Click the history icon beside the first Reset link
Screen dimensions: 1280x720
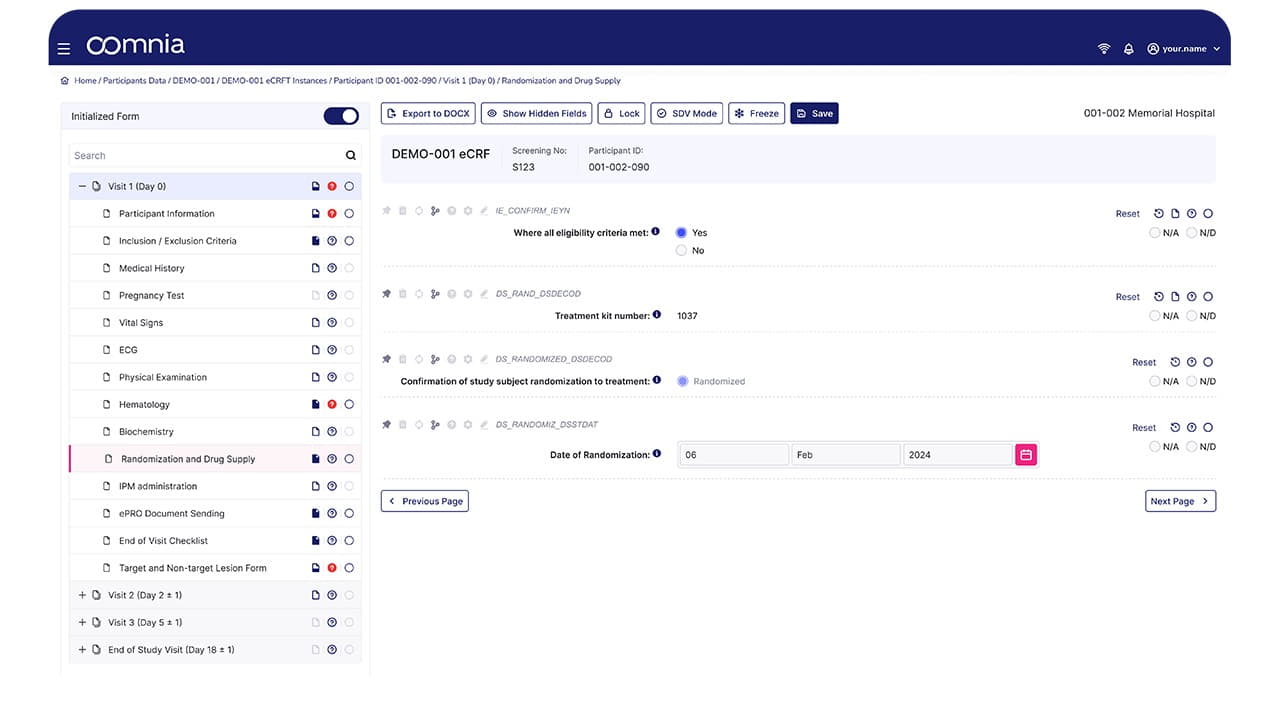click(x=1158, y=213)
